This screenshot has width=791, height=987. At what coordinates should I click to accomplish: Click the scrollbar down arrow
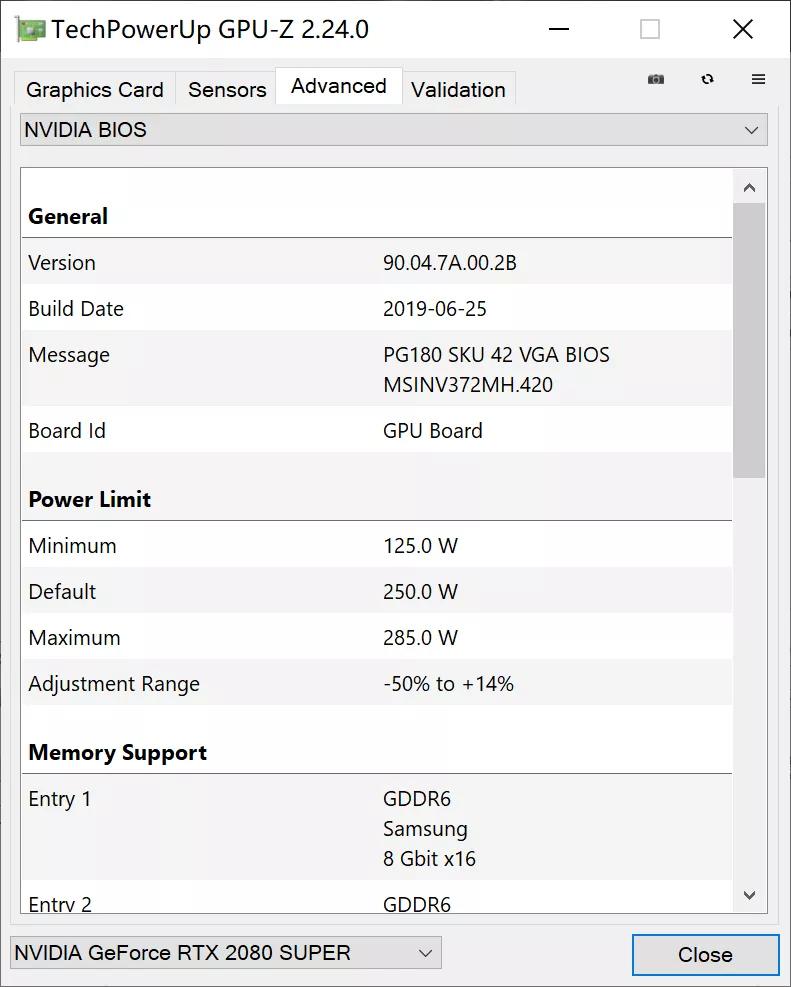pyautogui.click(x=749, y=896)
